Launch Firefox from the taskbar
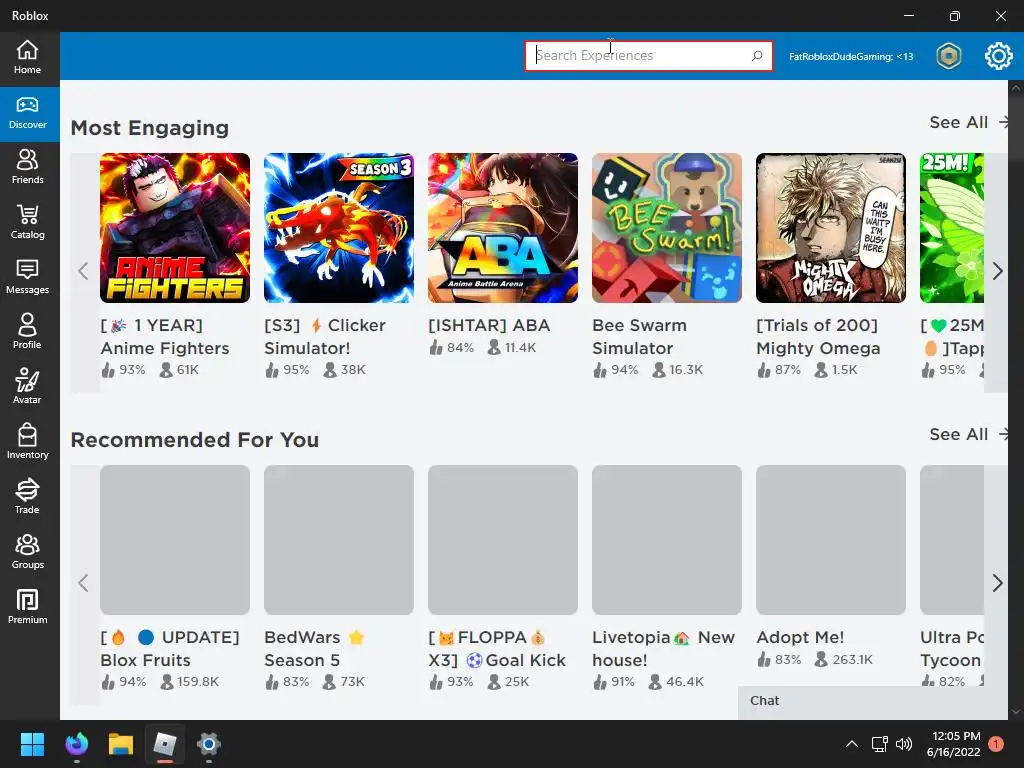This screenshot has height=768, width=1024. [x=76, y=744]
